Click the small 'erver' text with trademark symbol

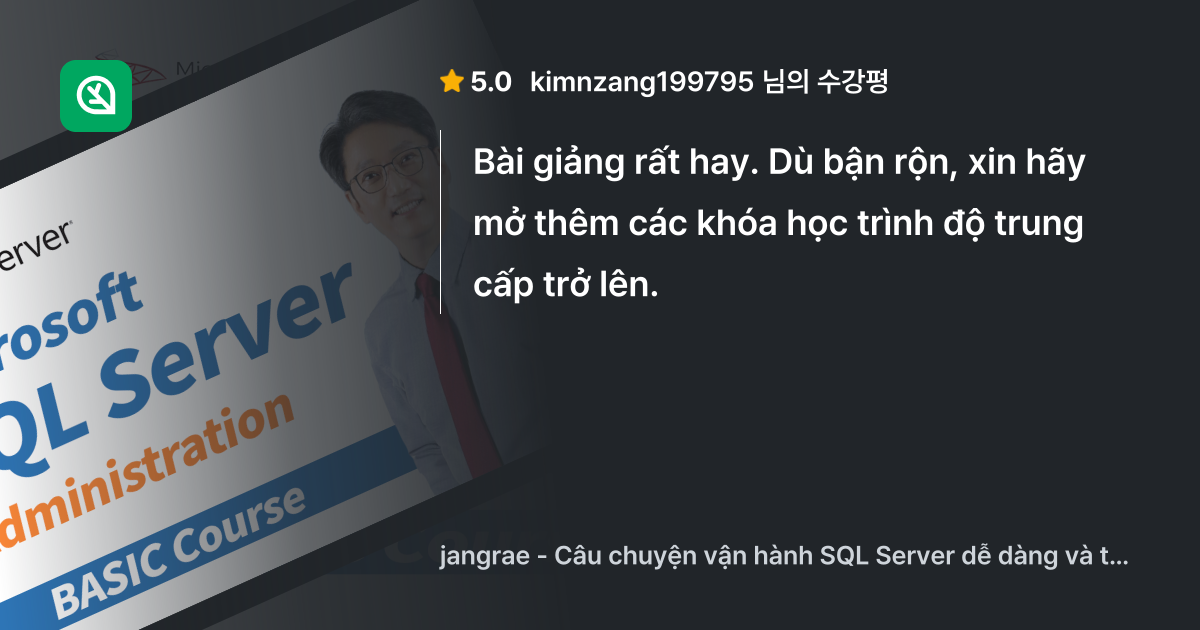coord(35,243)
